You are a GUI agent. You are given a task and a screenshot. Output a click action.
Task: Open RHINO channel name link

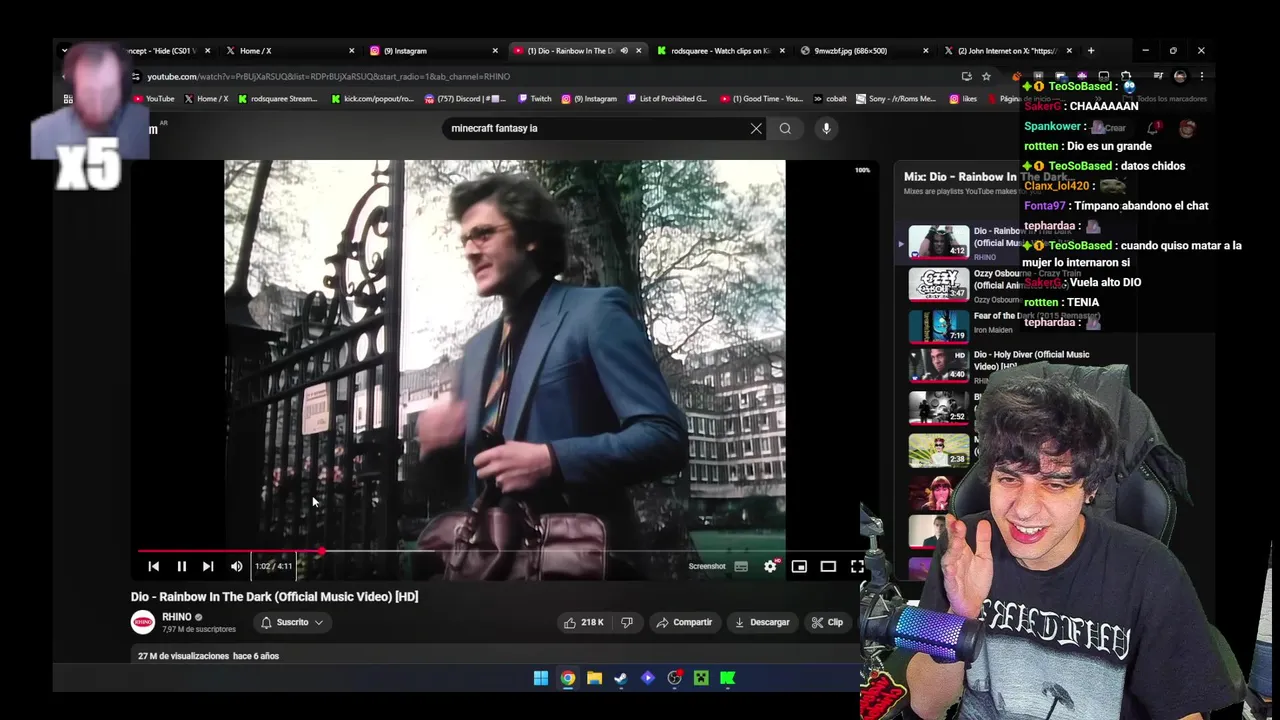point(177,617)
